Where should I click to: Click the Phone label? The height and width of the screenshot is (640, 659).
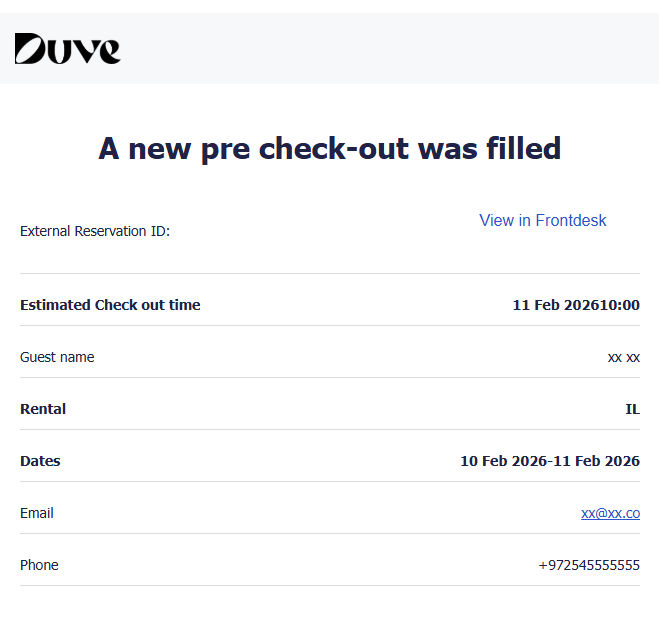(39, 565)
